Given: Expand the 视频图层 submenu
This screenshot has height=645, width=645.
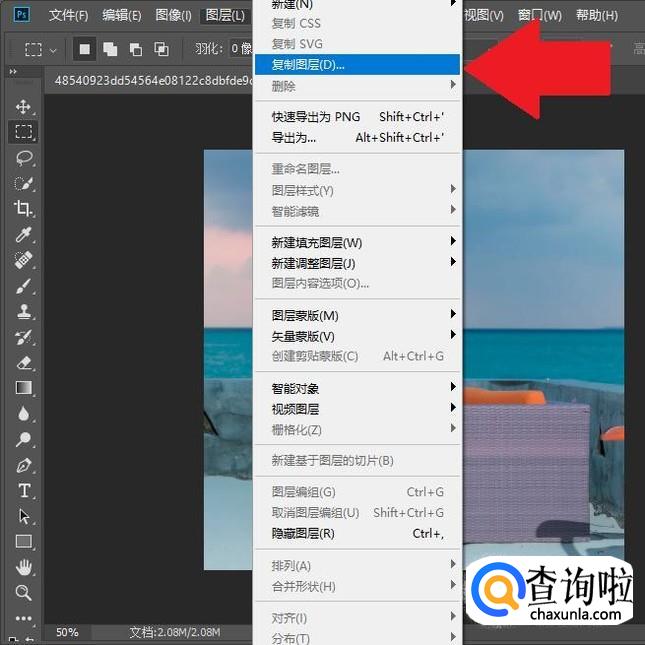Looking at the screenshot, I should [357, 409].
